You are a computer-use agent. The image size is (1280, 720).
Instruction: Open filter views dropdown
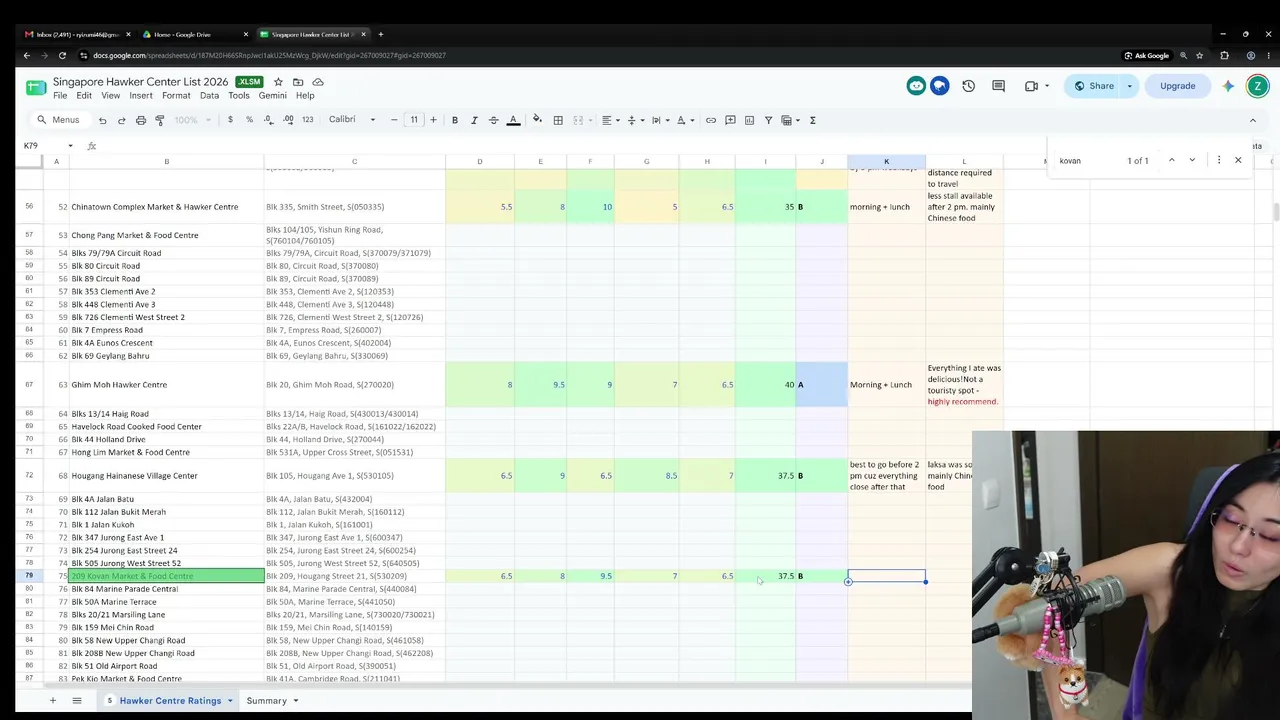click(x=790, y=120)
